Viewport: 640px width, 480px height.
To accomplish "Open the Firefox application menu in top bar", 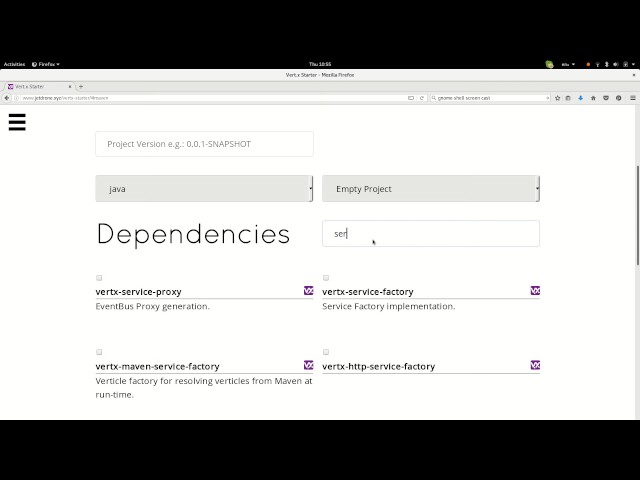I will pyautogui.click(x=46, y=64).
